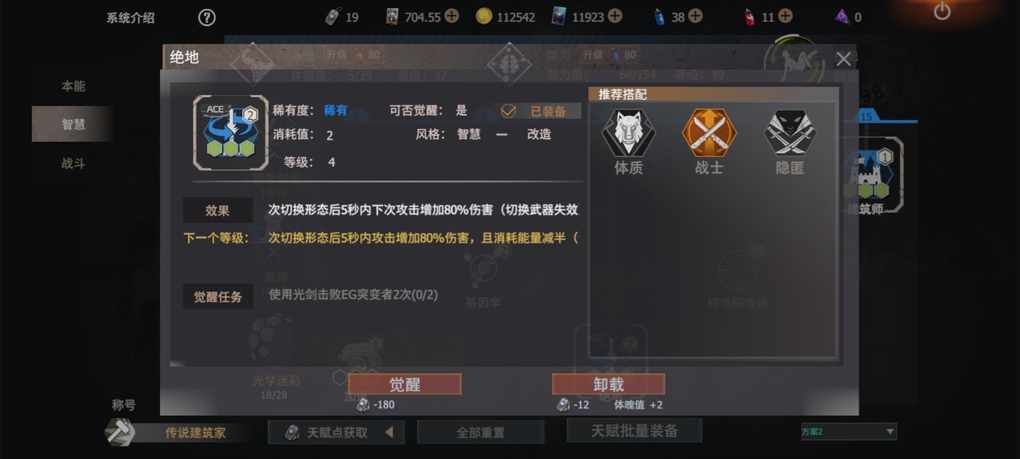Click the help question mark icon
The image size is (1020, 459).
coord(206,18)
